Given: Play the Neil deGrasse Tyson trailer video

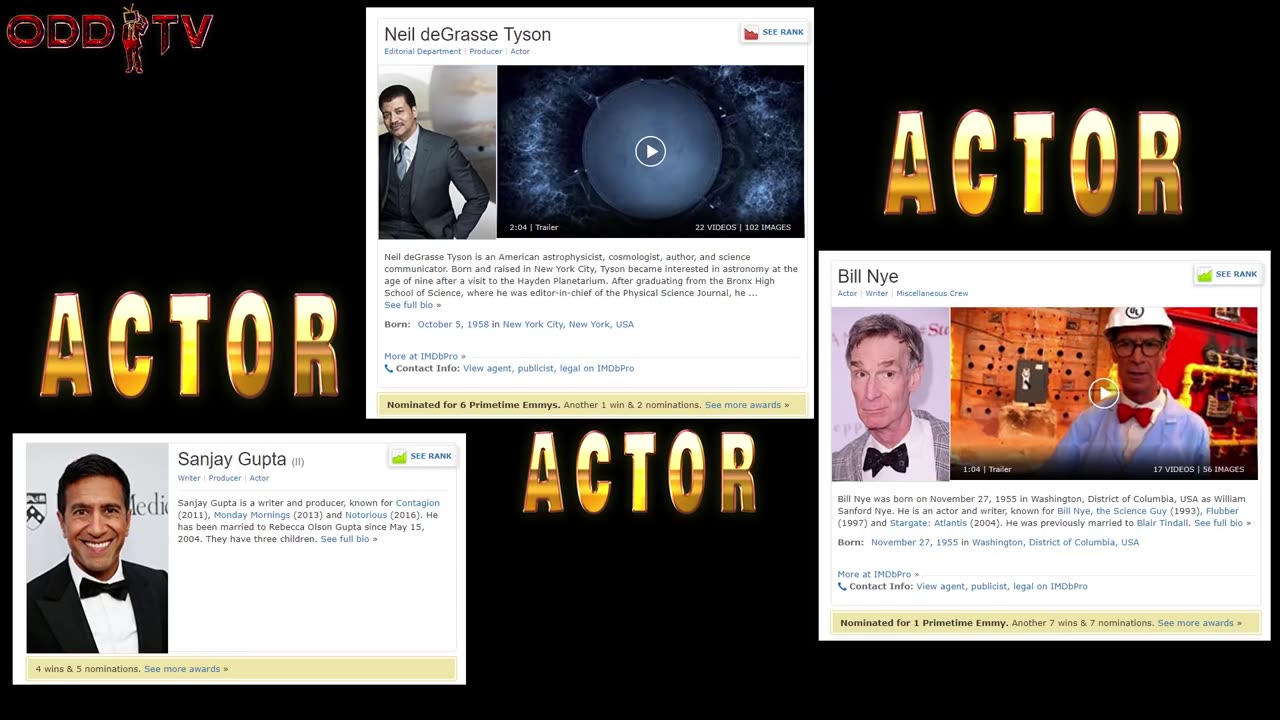Looking at the screenshot, I should (650, 151).
